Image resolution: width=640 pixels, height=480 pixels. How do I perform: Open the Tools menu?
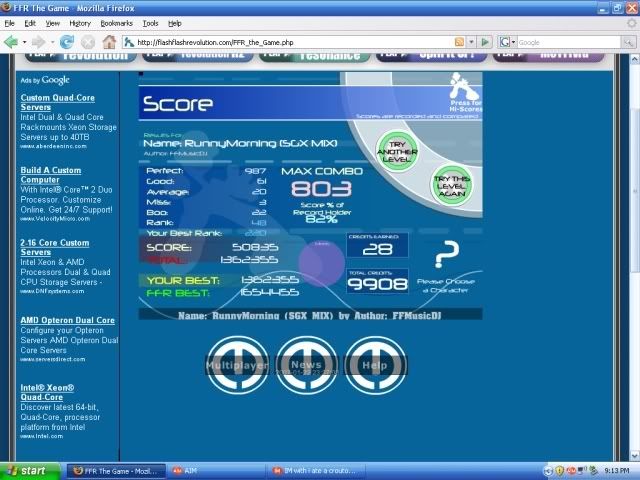click(150, 22)
